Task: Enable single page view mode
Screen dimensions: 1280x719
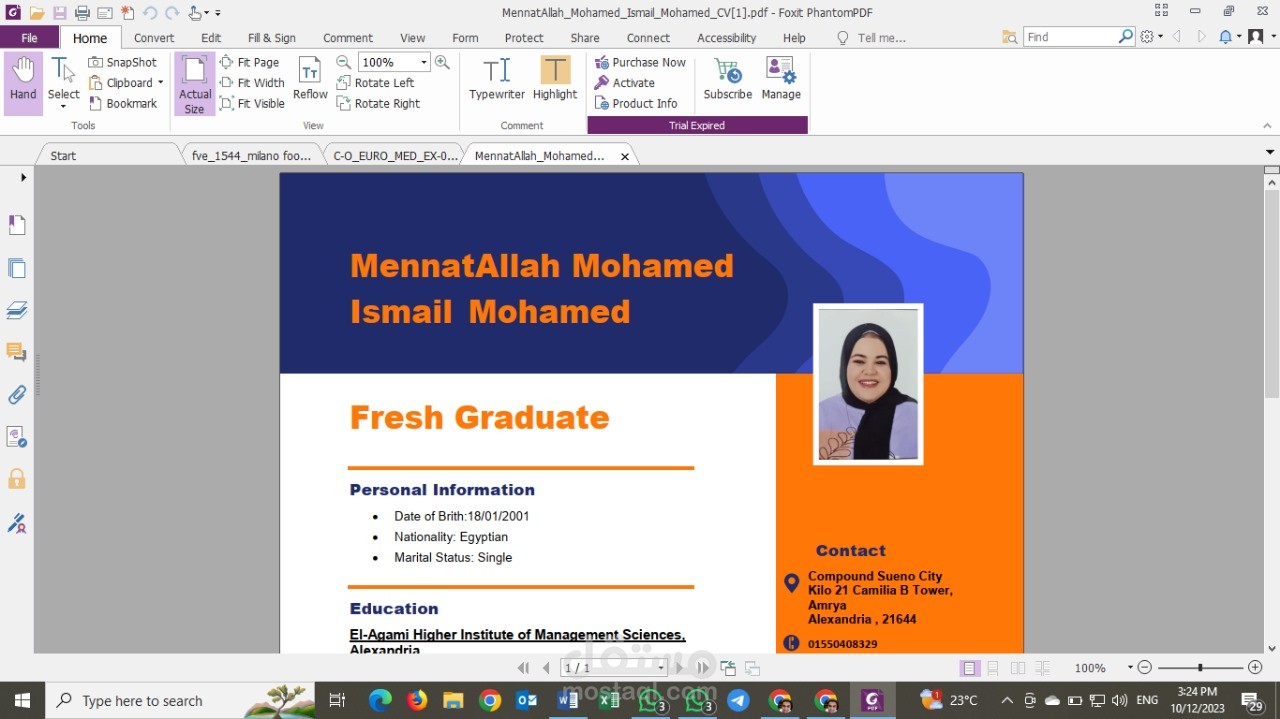Action: (x=969, y=668)
